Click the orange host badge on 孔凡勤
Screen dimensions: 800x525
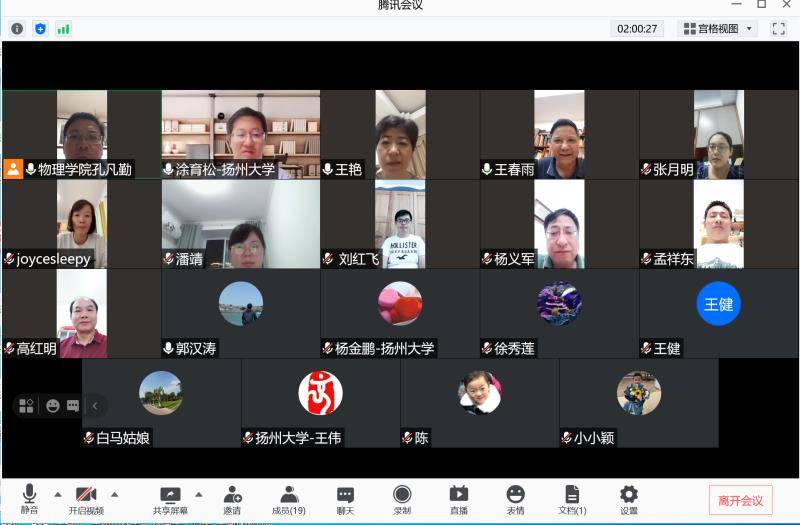pos(13,169)
